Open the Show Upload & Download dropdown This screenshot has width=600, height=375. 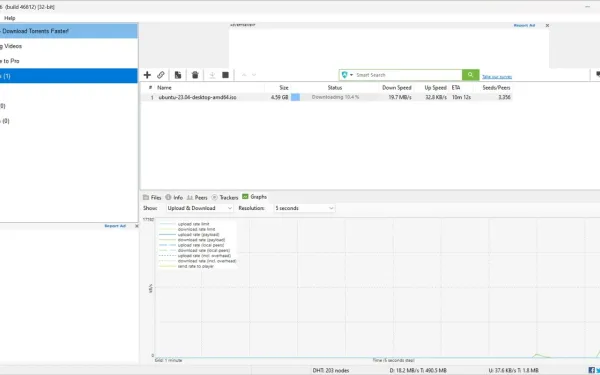pyautogui.click(x=199, y=208)
